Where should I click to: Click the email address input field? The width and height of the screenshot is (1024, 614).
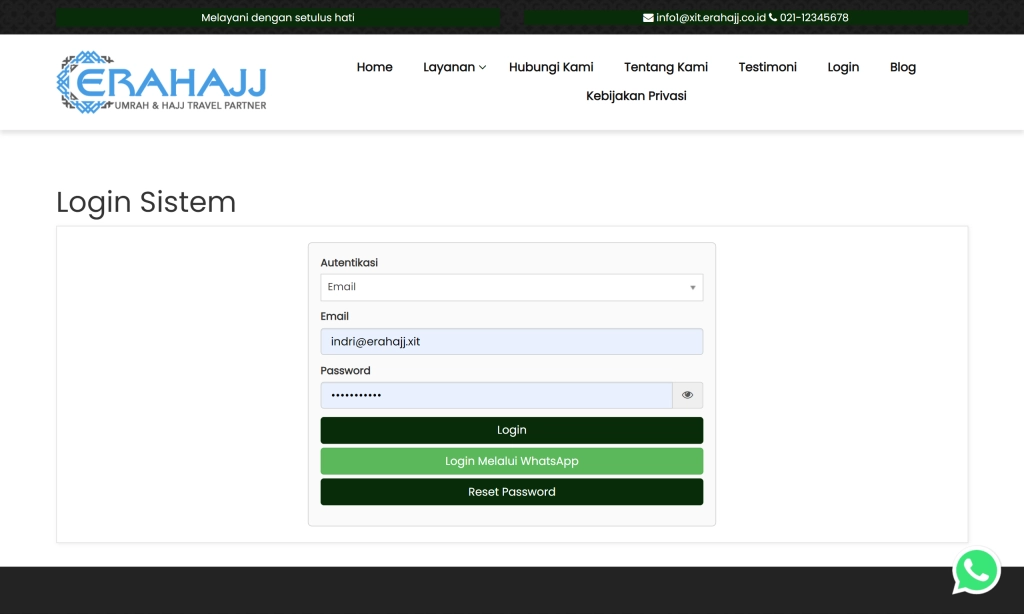511,341
